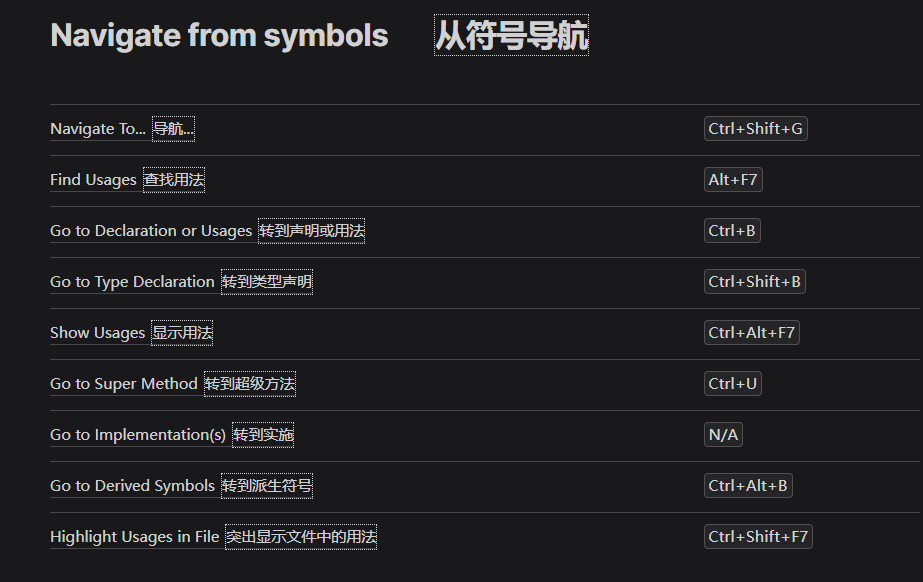The width and height of the screenshot is (923, 582).
Task: Select the Ctrl+Alt+B shortcut badge
Action: click(x=748, y=485)
